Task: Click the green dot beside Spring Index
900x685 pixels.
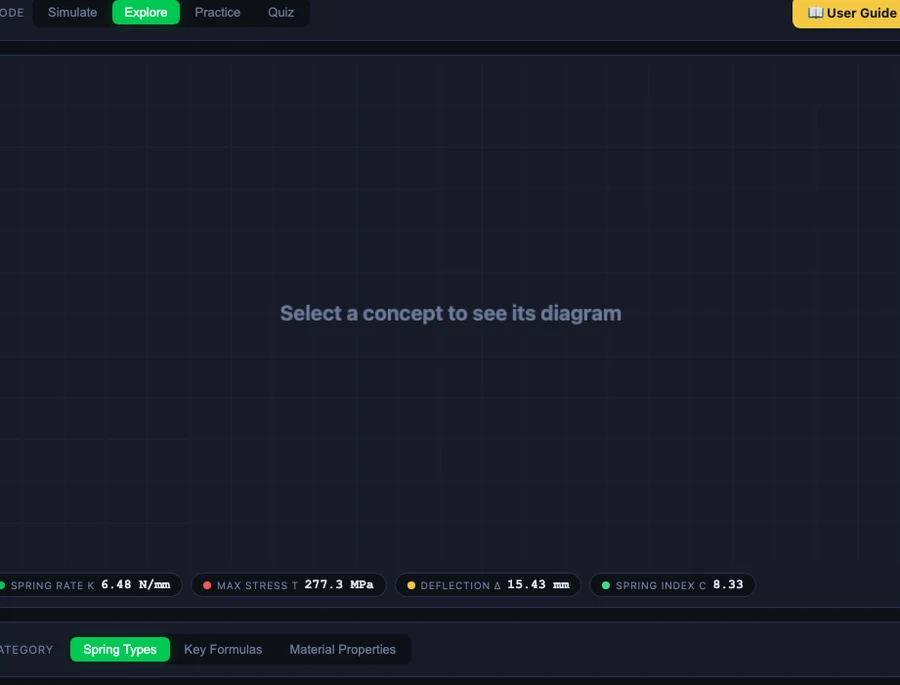Action: [x=606, y=586]
